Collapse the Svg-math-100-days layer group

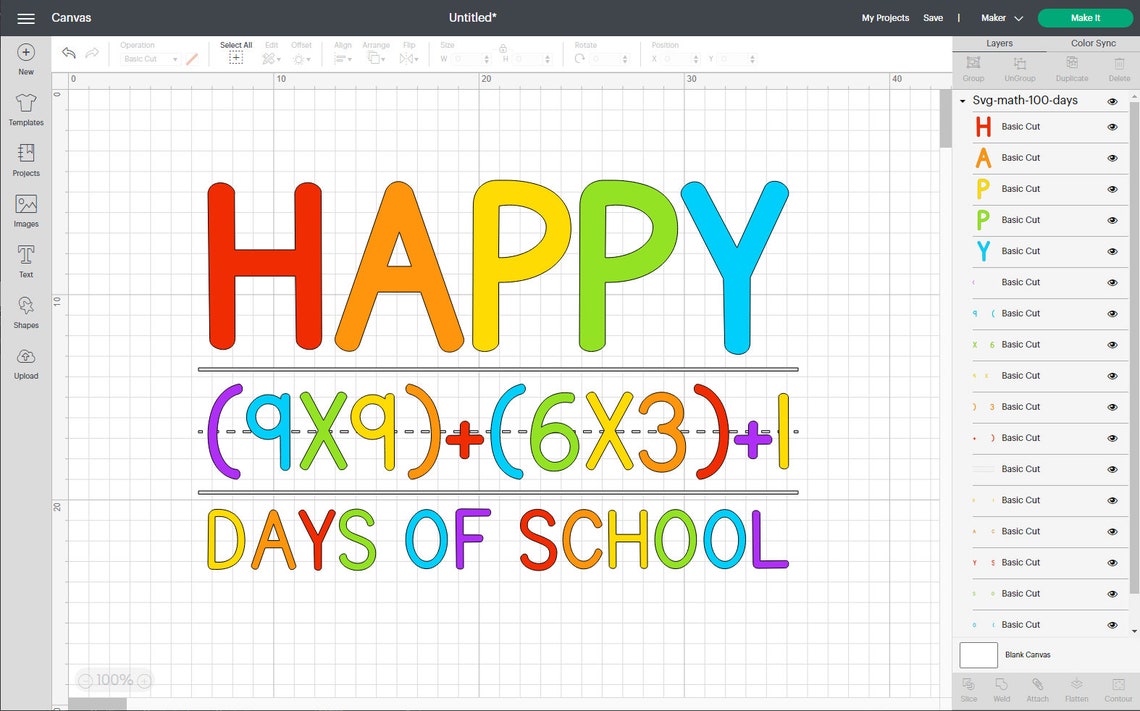961,100
